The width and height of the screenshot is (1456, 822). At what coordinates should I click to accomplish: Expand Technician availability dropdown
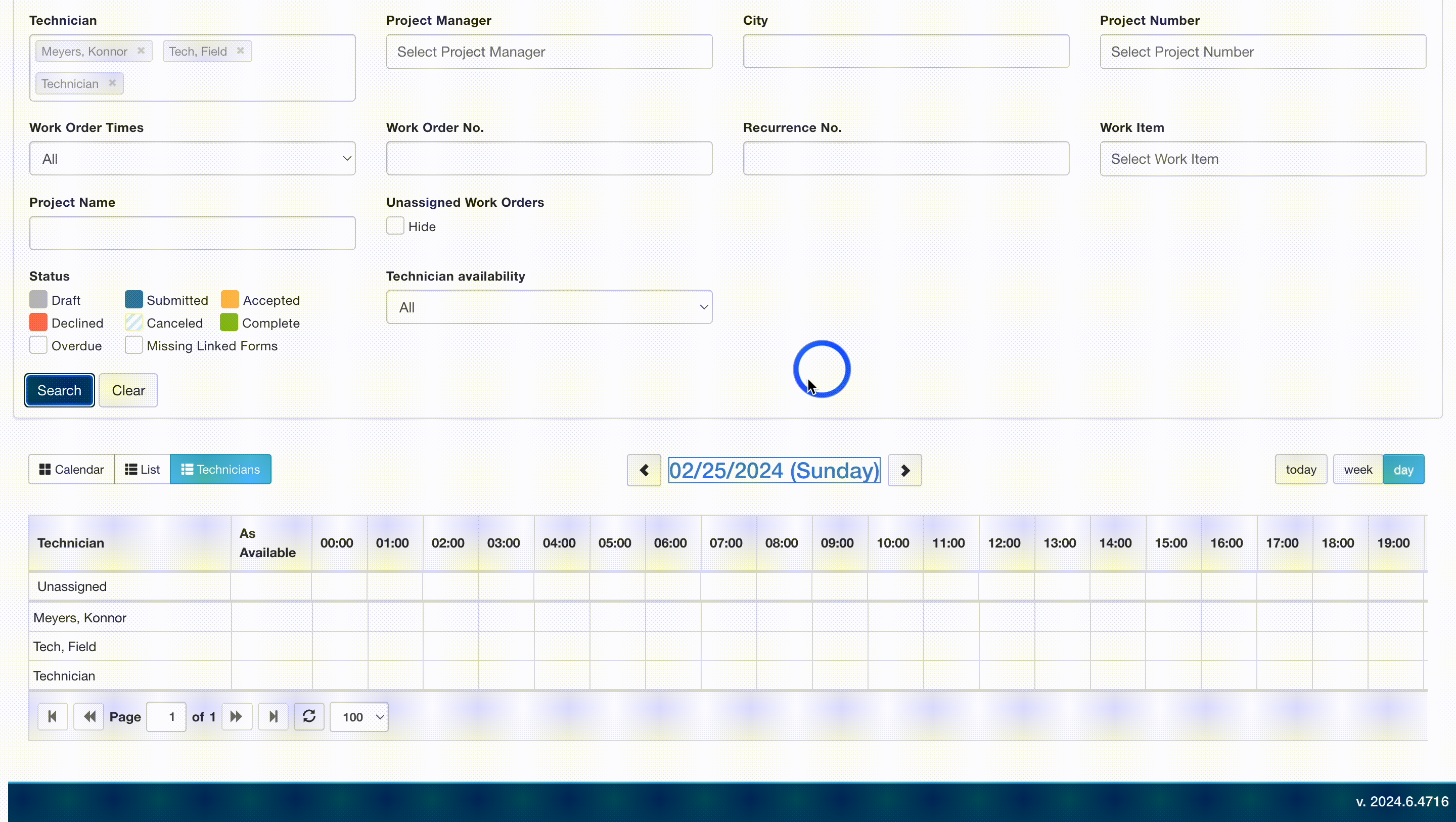coord(549,307)
